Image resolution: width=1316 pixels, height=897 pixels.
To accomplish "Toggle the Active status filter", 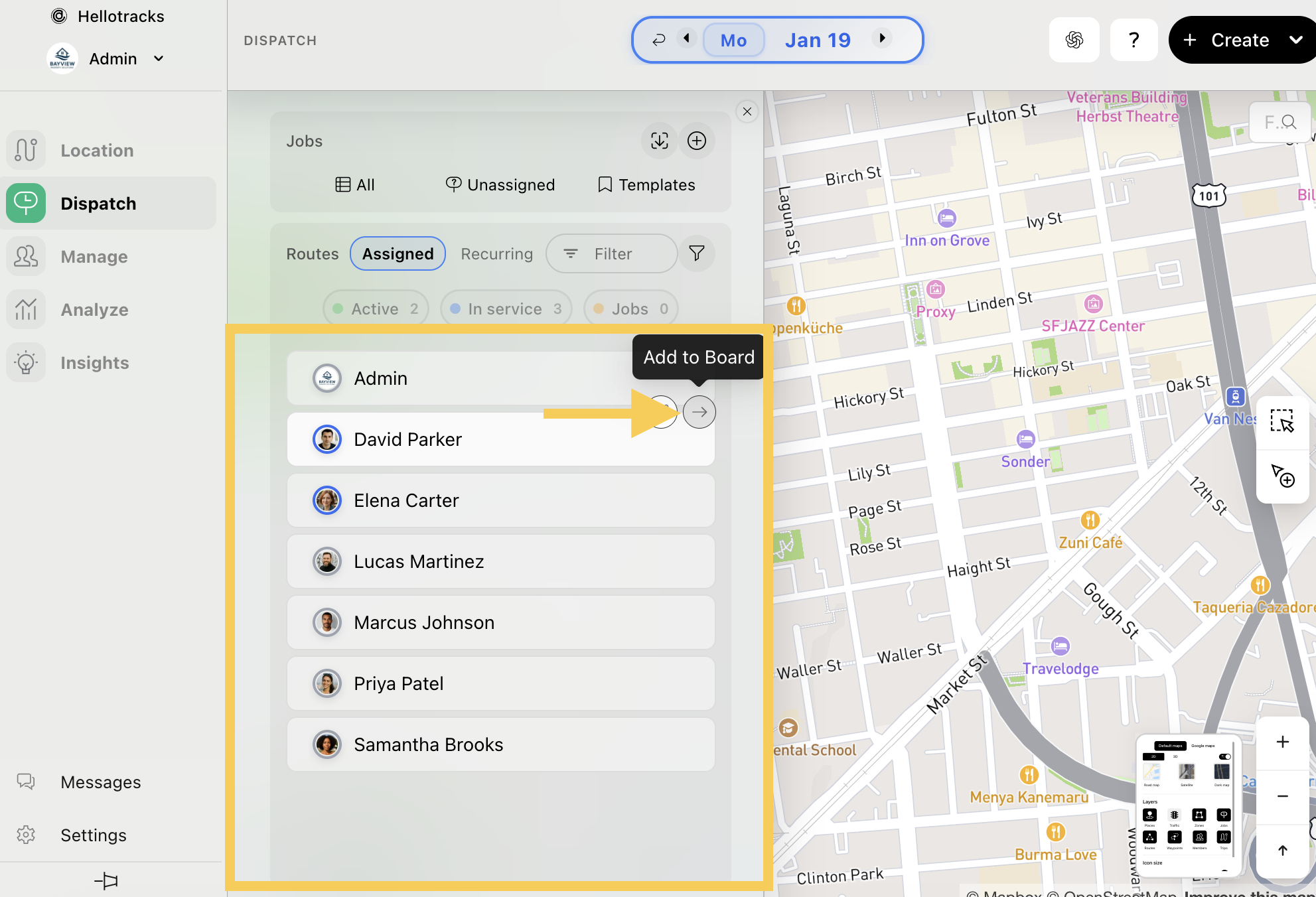I will tap(376, 309).
